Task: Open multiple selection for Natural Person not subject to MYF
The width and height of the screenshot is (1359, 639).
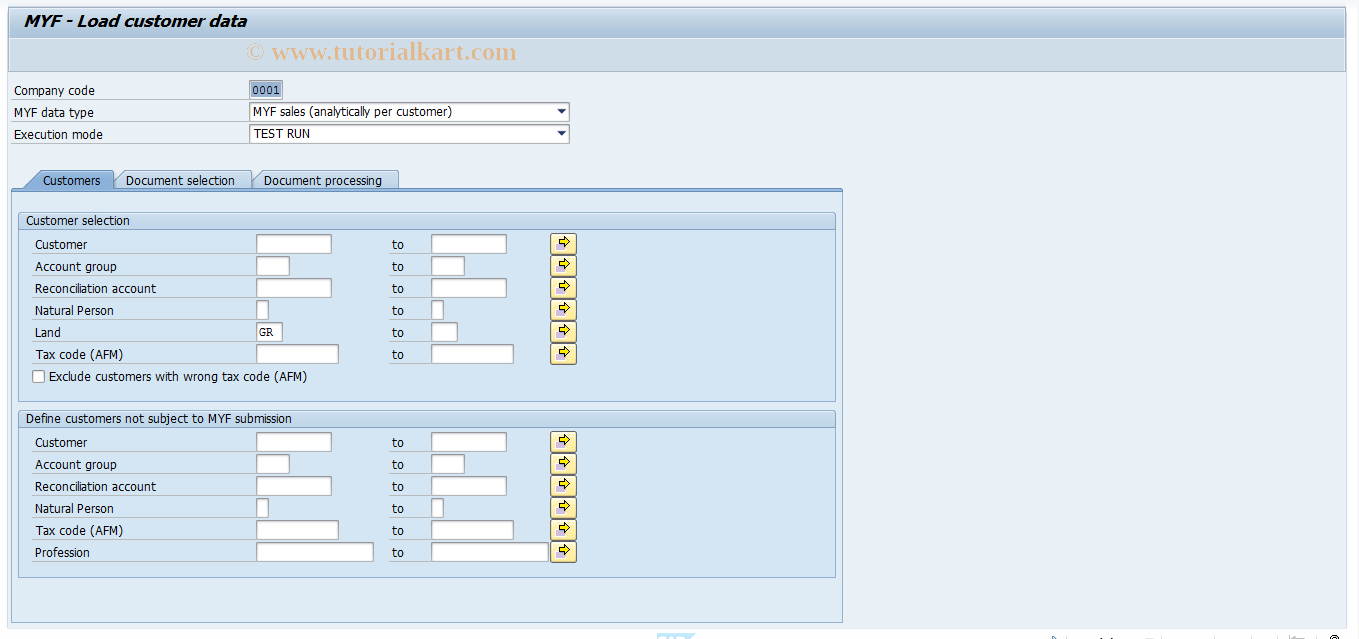Action: click(x=563, y=508)
